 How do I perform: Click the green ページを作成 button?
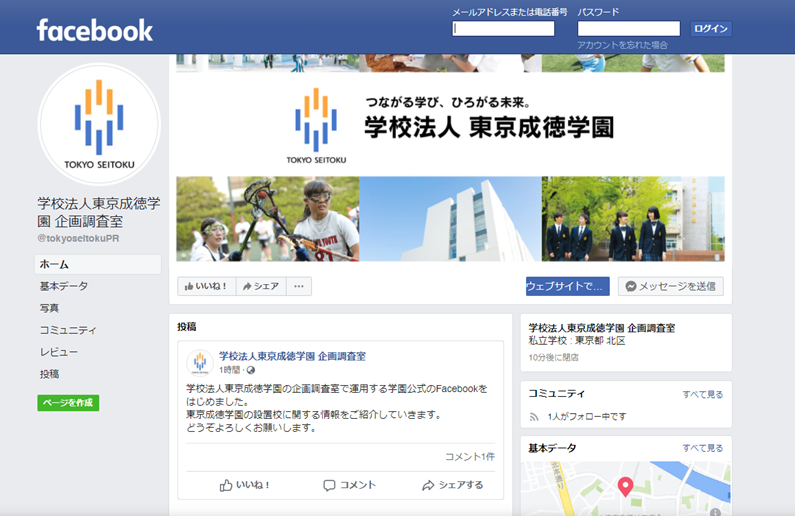point(68,403)
